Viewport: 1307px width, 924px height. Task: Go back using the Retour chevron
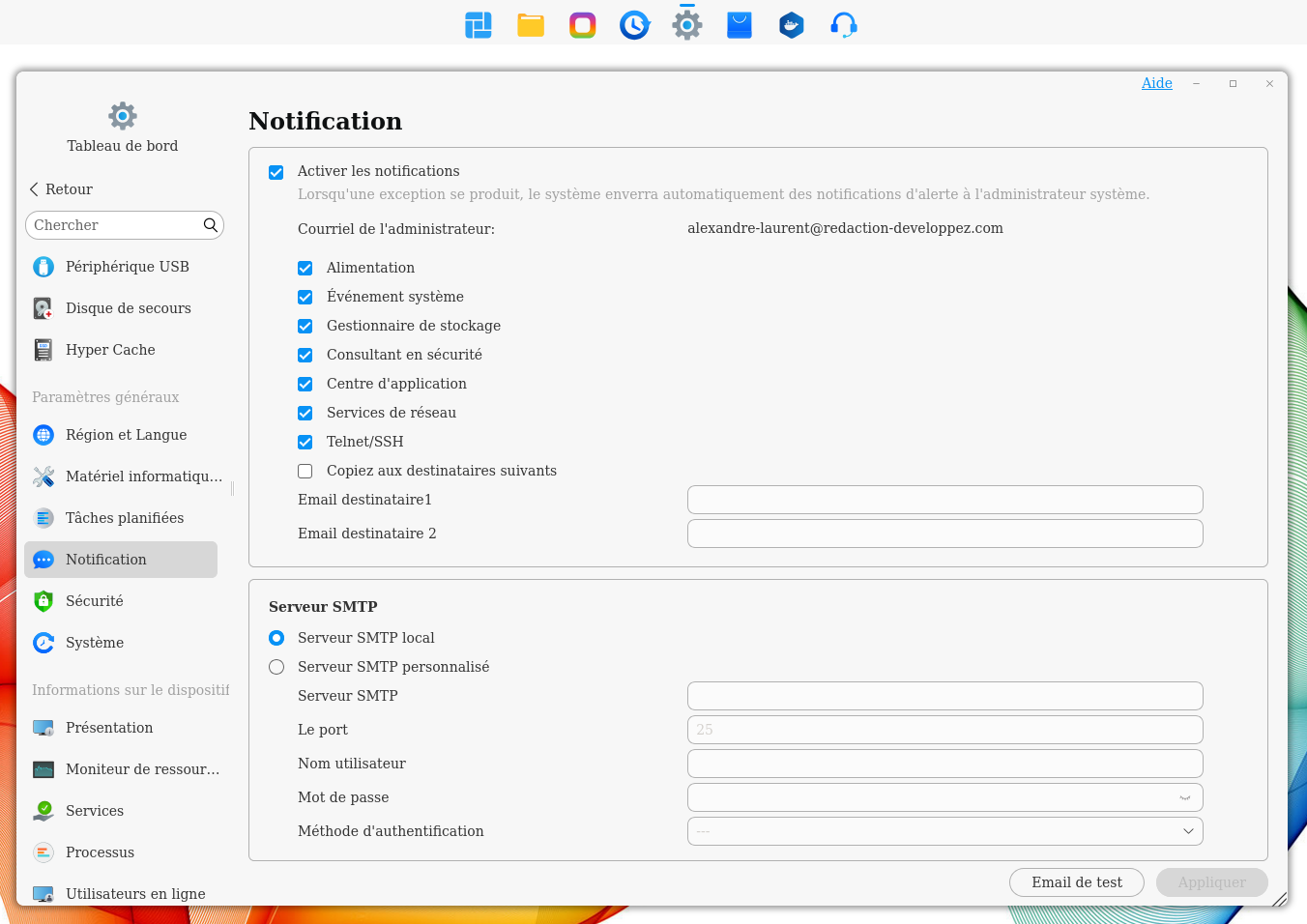point(35,189)
